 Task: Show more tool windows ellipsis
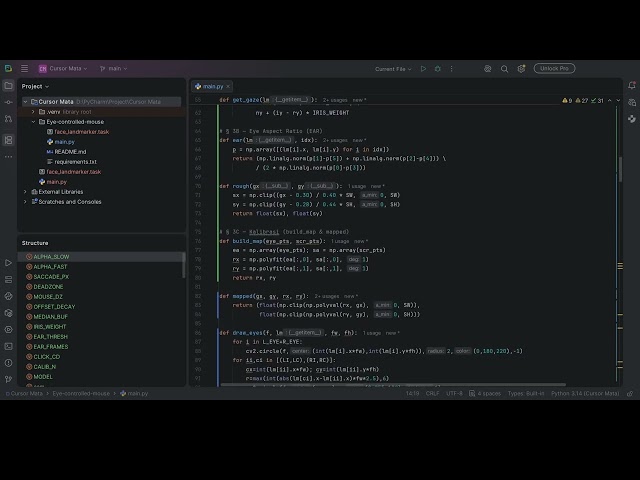pos(8,157)
